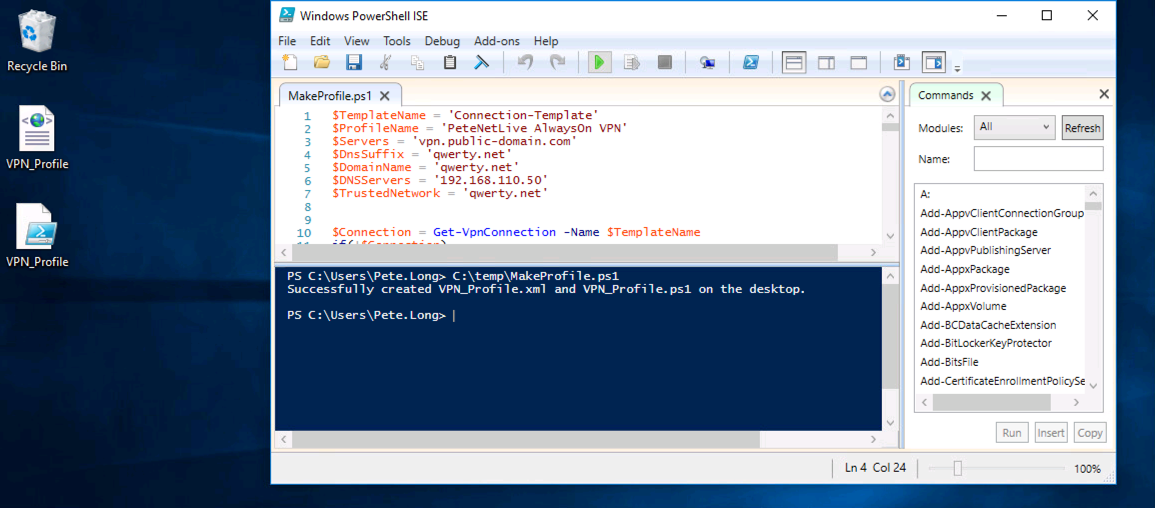This screenshot has height=508, width=1155.
Task: Focus the Name input field
Action: pos(1038,158)
